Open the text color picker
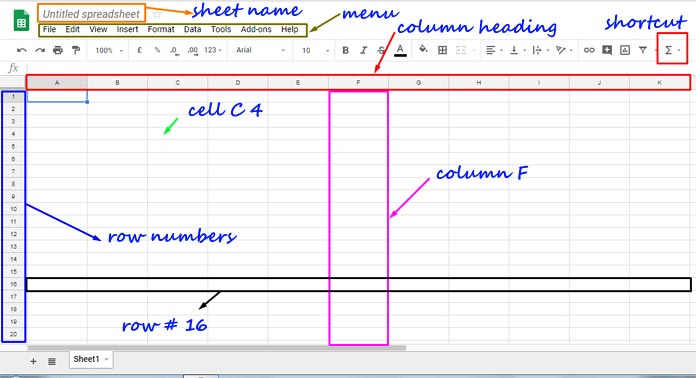This screenshot has width=696, height=378. (x=400, y=50)
